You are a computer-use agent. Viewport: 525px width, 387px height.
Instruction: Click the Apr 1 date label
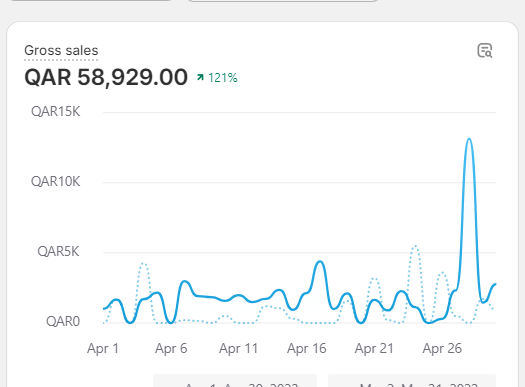pyautogui.click(x=103, y=349)
